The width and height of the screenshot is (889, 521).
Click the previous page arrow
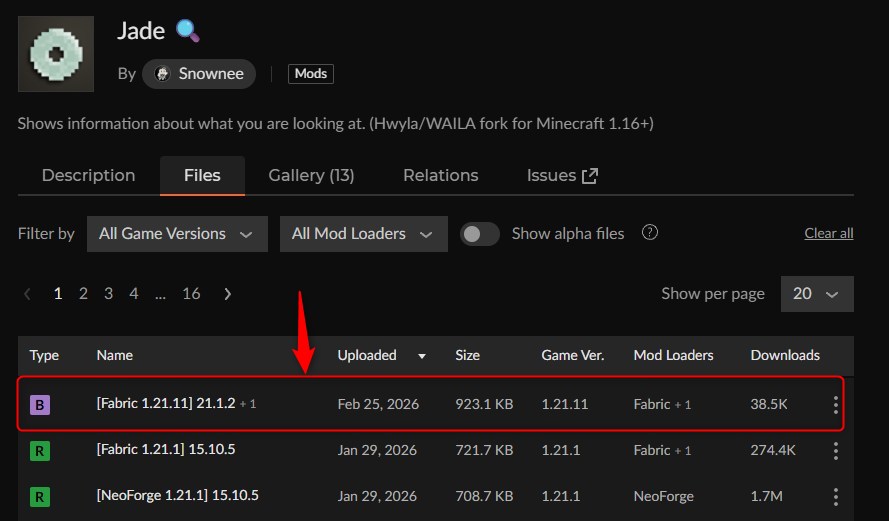point(27,294)
